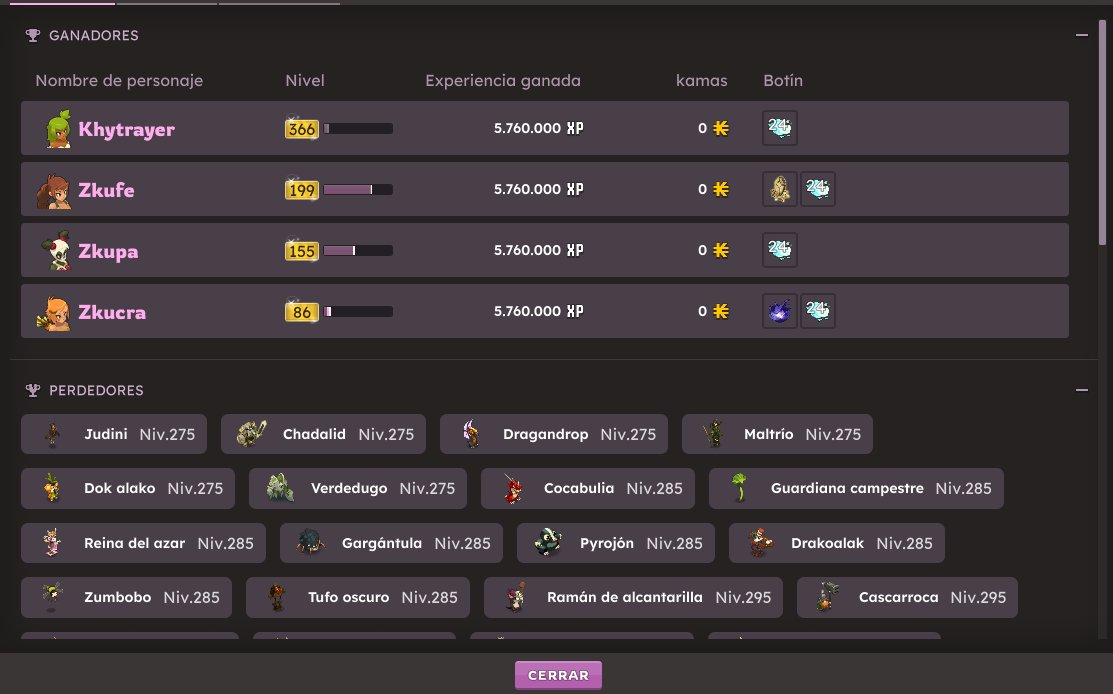Click the Judini monster icon
Image resolution: width=1113 pixels, height=694 pixels.
tap(53, 434)
